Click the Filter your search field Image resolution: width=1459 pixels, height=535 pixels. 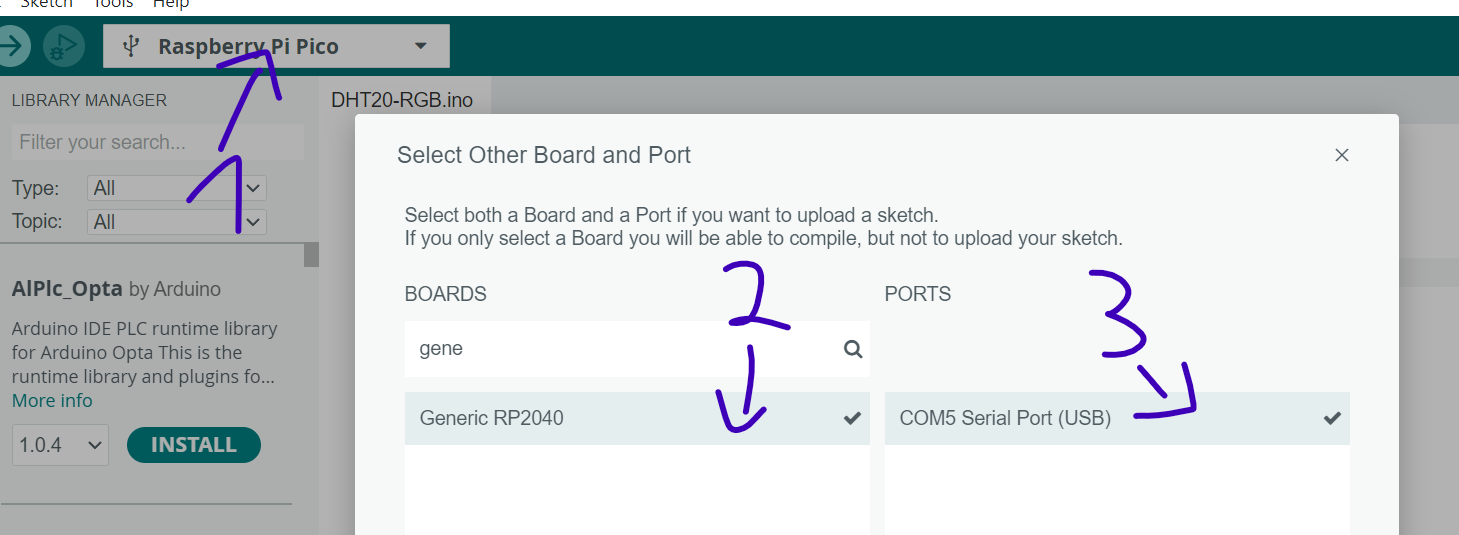[x=157, y=142]
